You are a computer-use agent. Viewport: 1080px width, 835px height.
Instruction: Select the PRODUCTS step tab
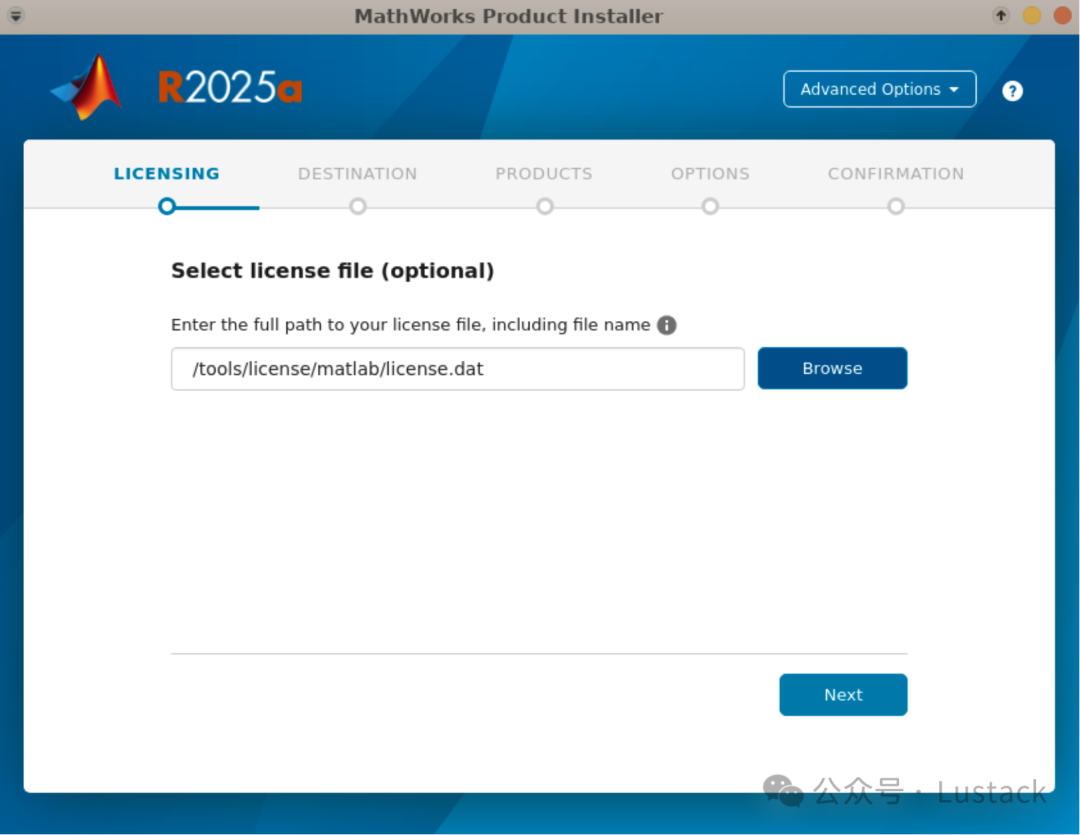coord(544,174)
